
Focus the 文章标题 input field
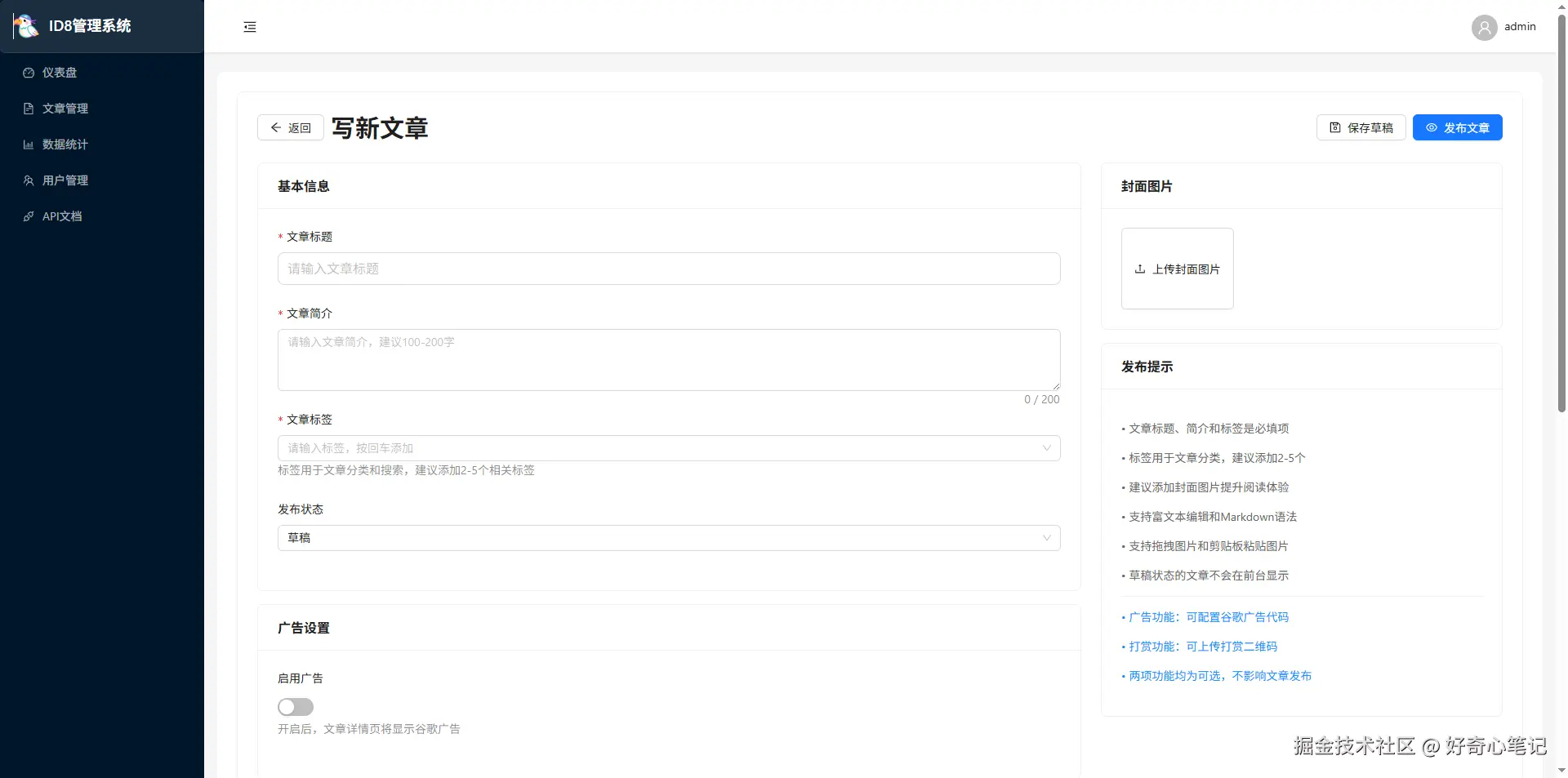(x=669, y=269)
